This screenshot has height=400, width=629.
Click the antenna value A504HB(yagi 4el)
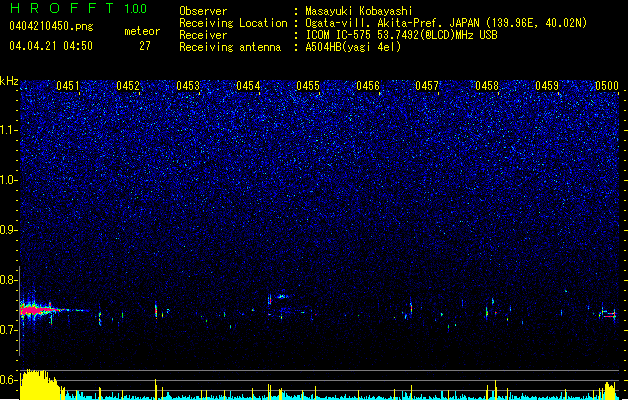coord(353,47)
